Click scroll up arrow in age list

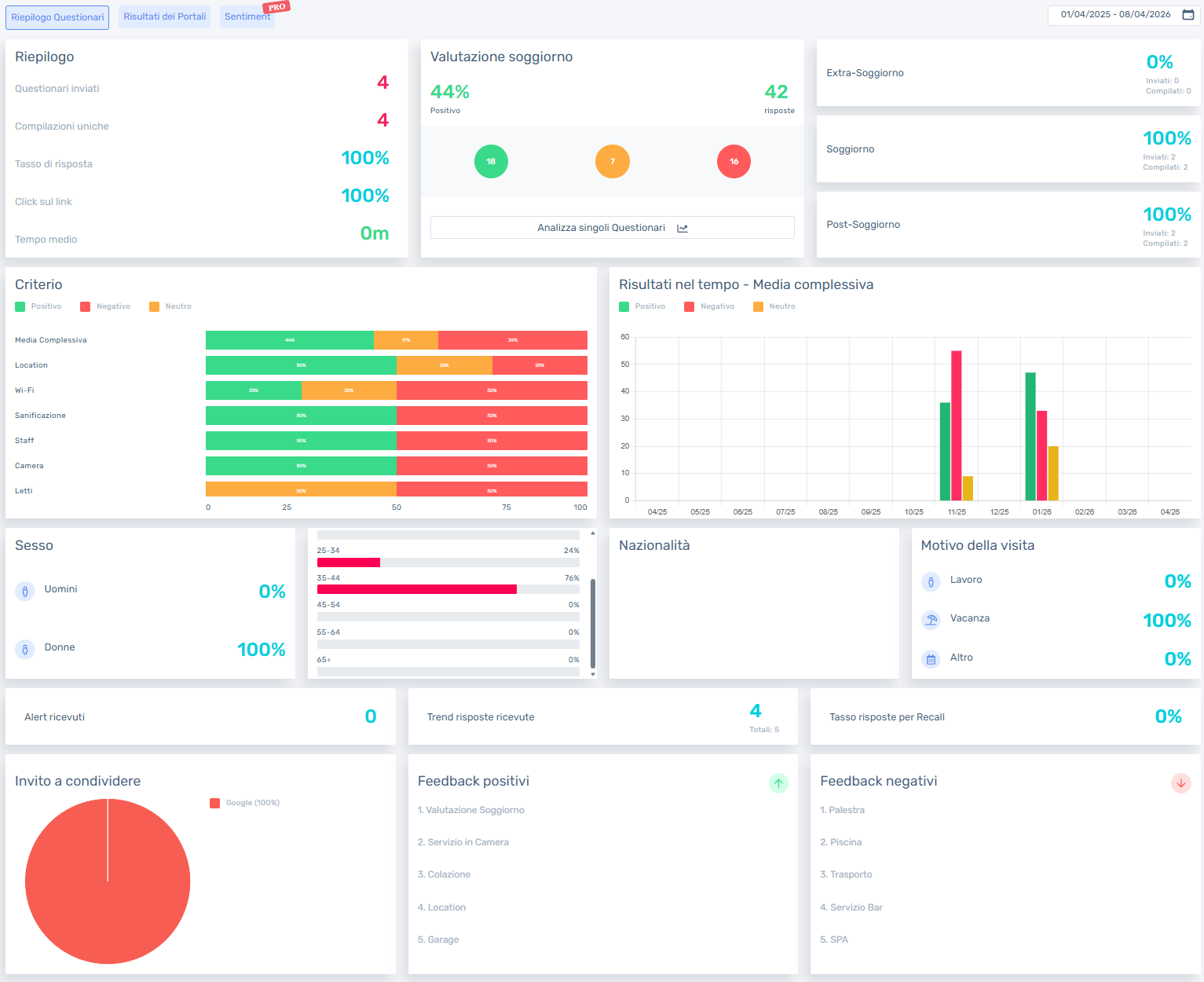tap(593, 533)
